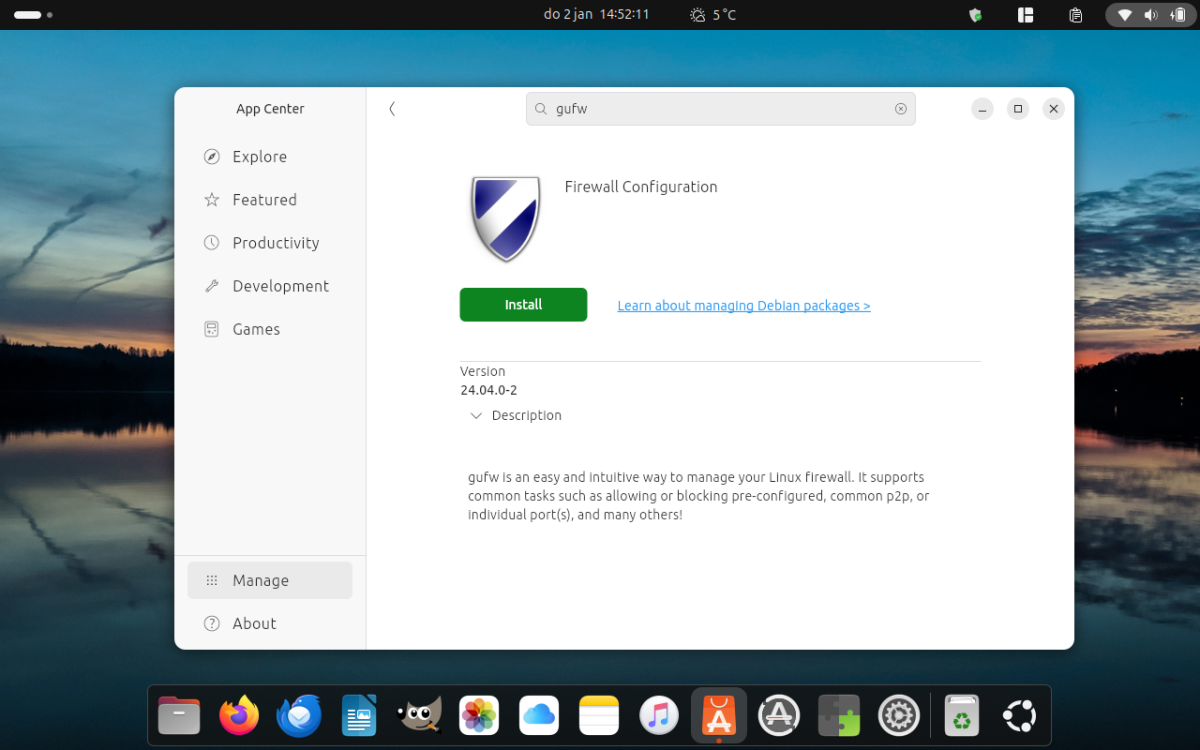Screen dimensions: 1200x750
Task: Click the clipboard indicator in top bar
Action: (1076, 15)
